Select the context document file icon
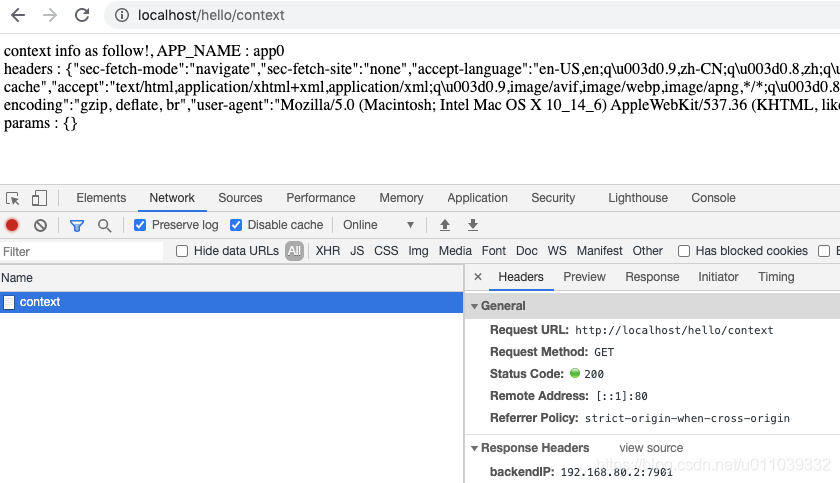Image resolution: width=840 pixels, height=483 pixels. (9, 303)
